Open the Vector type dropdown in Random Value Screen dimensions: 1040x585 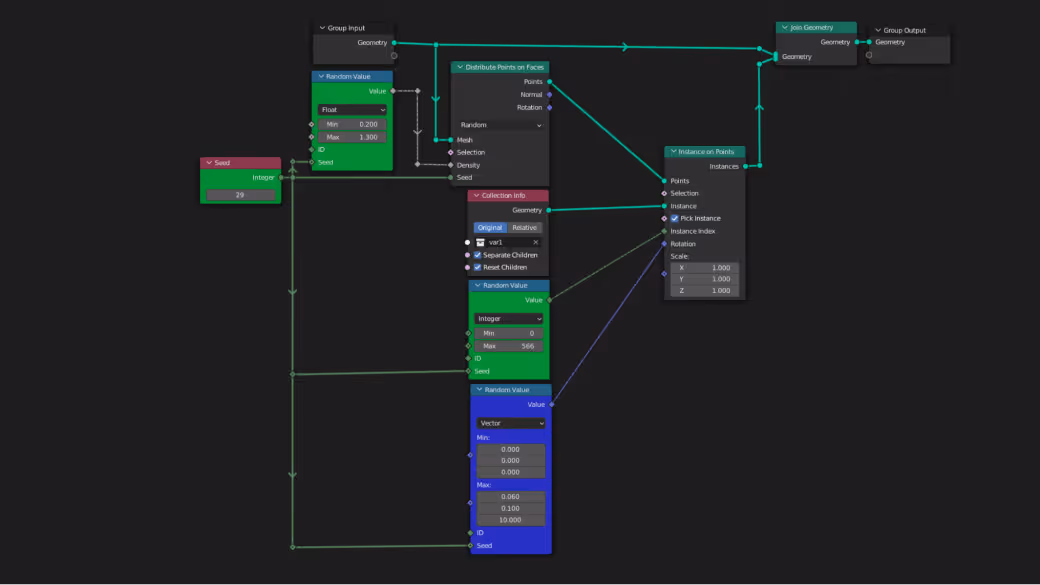click(511, 423)
